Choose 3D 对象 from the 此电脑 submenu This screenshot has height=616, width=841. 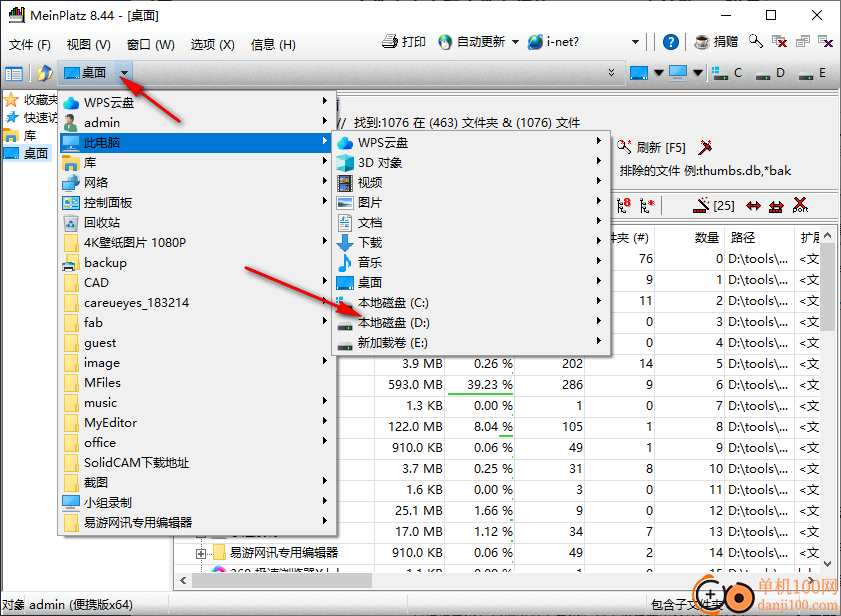click(x=471, y=163)
